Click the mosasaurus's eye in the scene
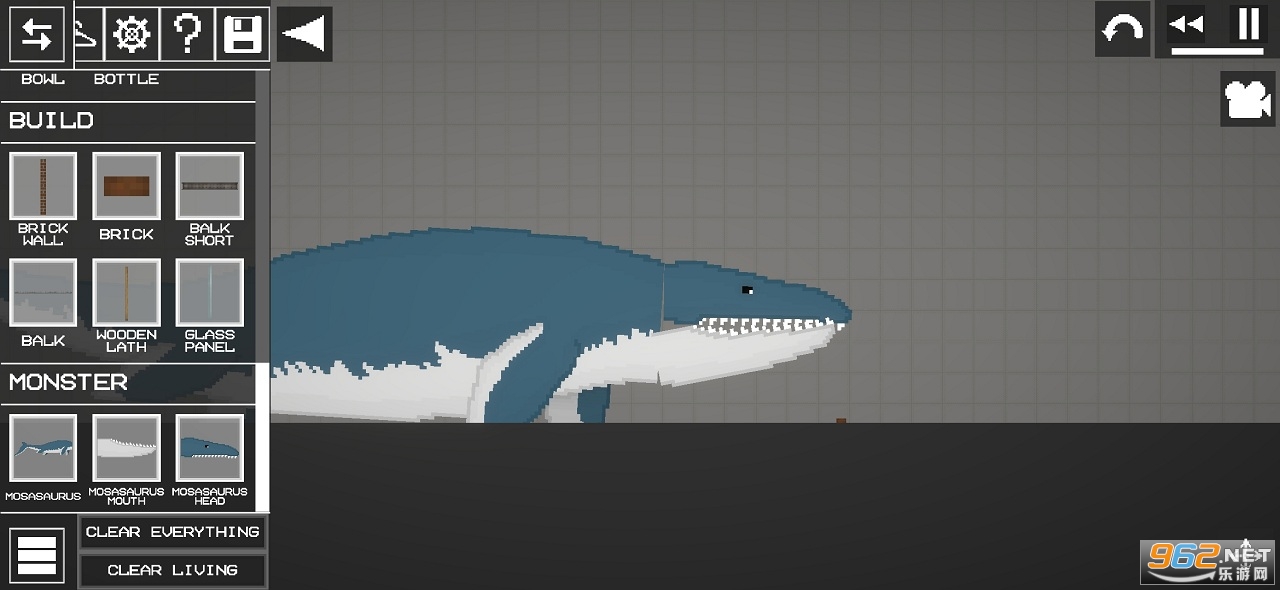This screenshot has height=590, width=1280. tap(747, 290)
